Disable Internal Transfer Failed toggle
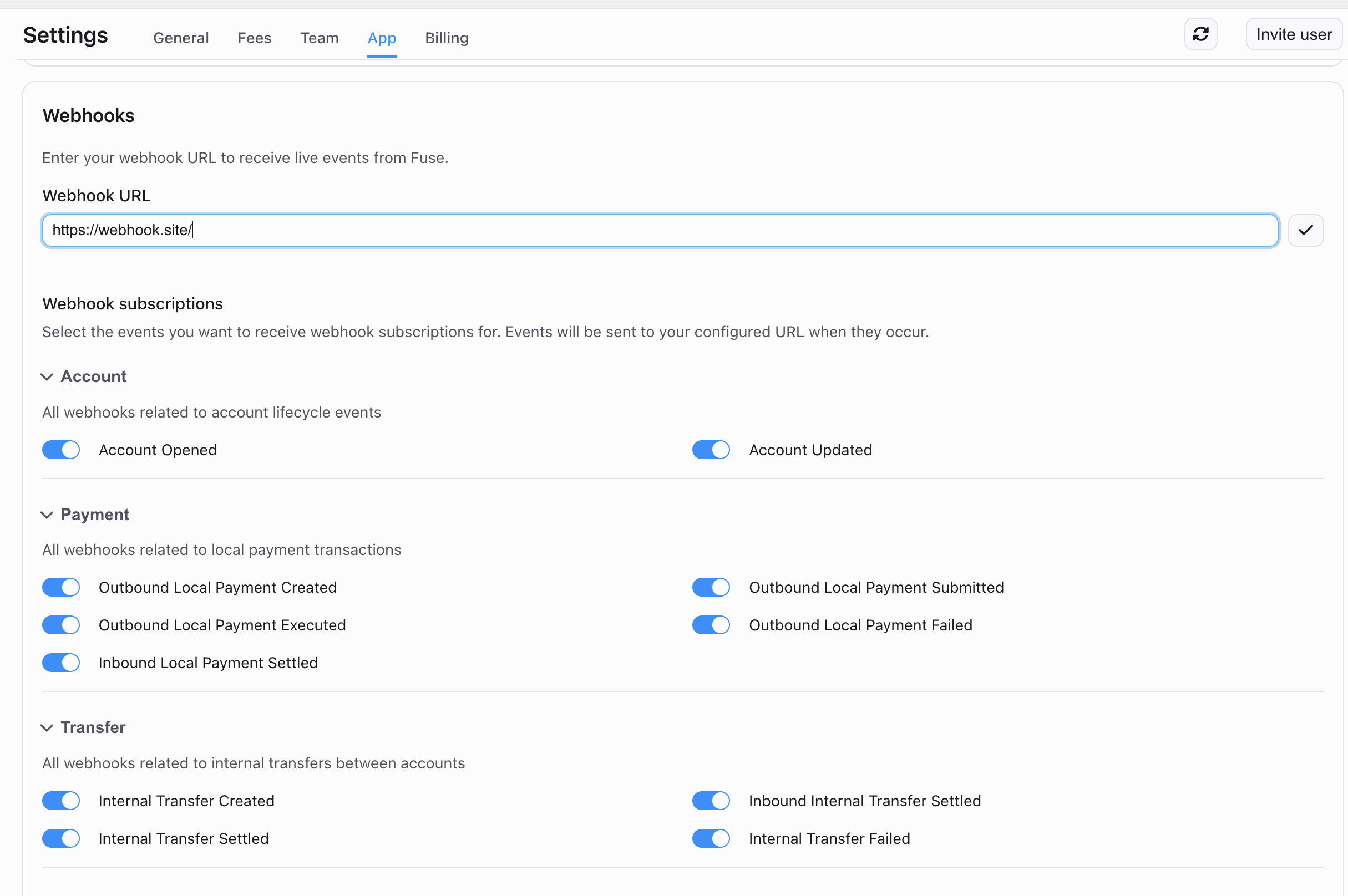Screen dimensions: 1348x896 point(711,838)
